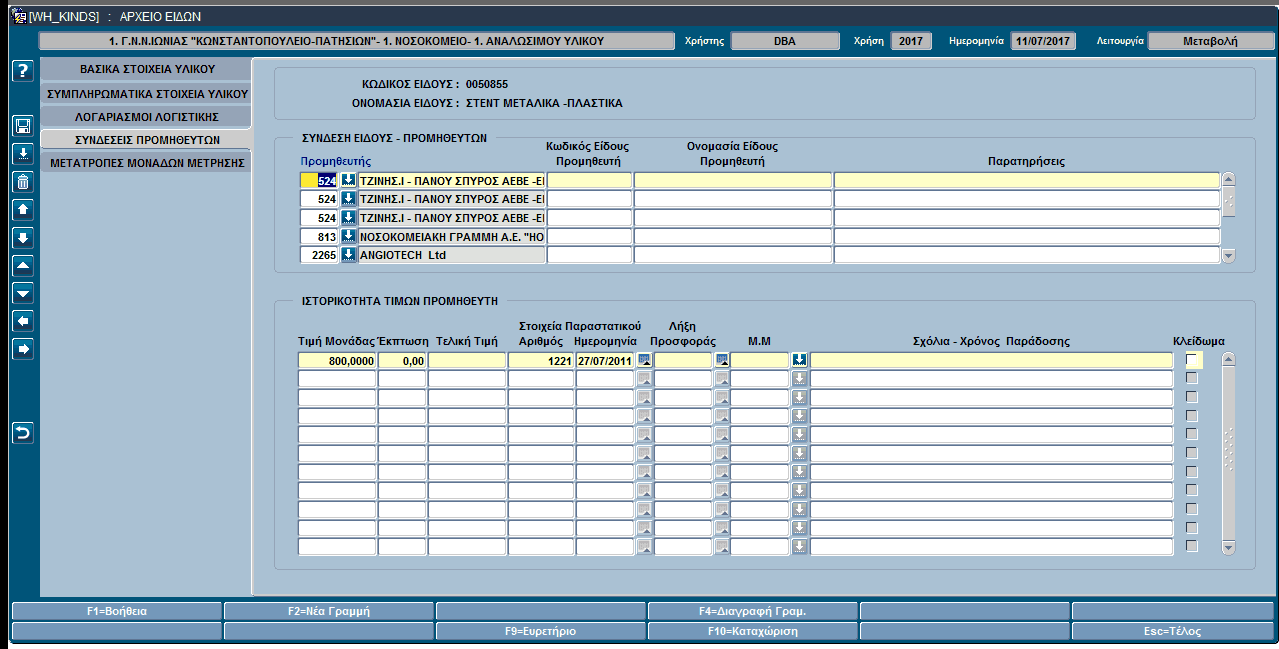
Task: Click Παρατηρήσεις field of ANGIOTECH Ltd row
Action: pyautogui.click(x=1027, y=255)
